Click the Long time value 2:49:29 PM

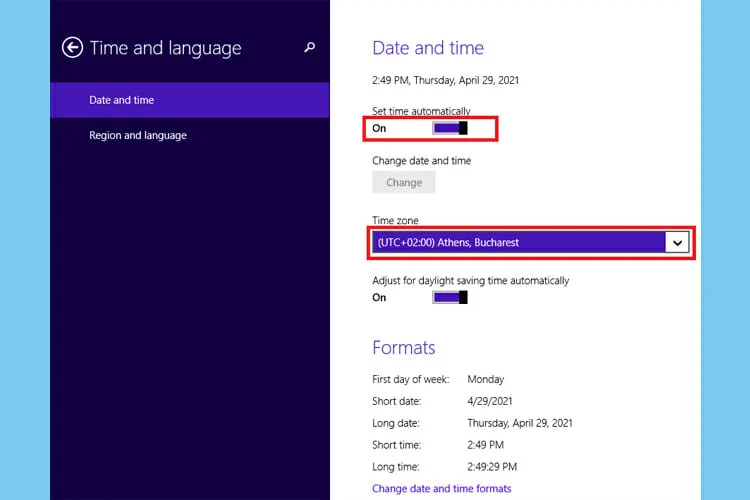[x=492, y=467]
